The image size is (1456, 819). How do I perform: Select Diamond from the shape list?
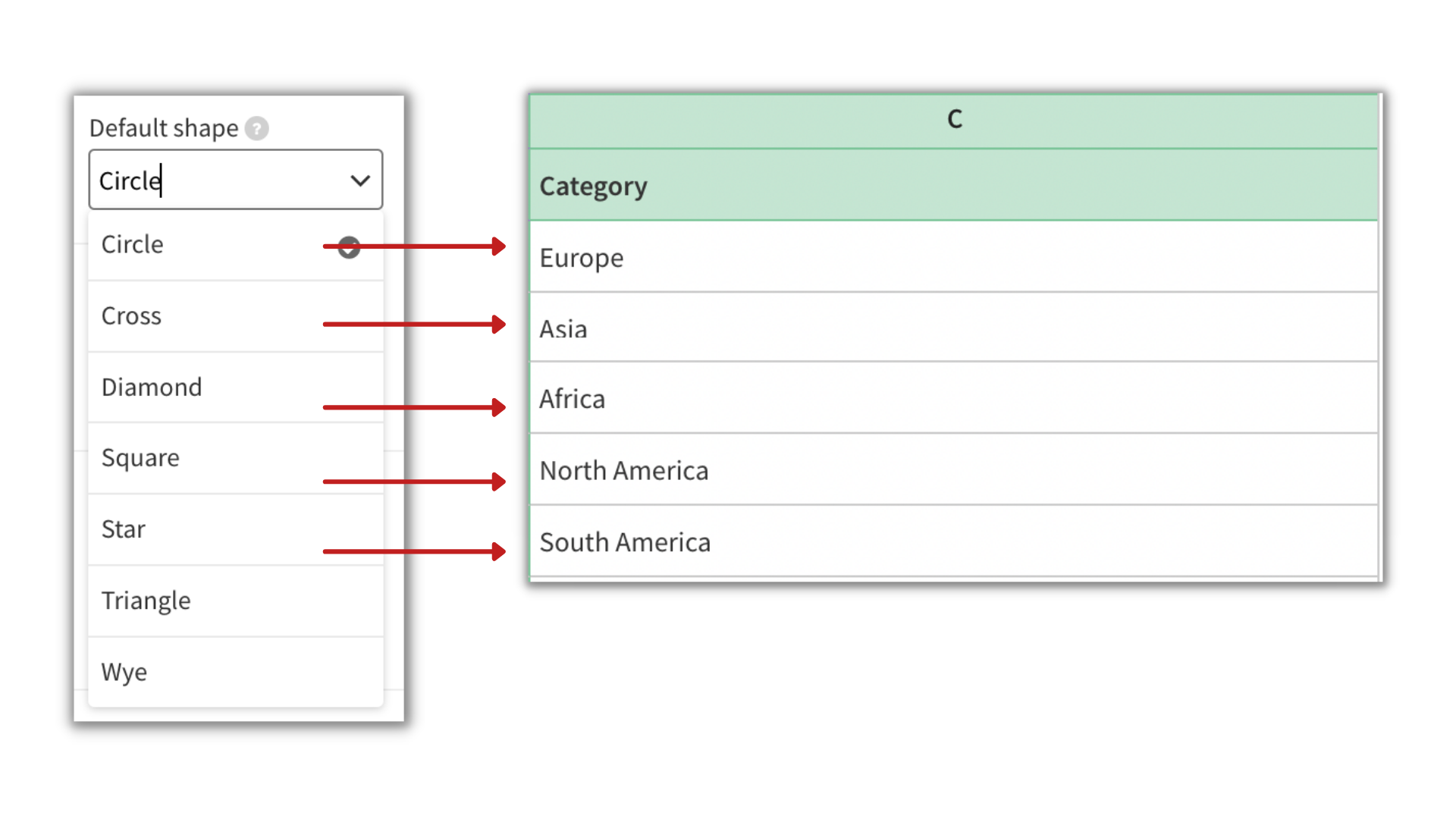236,388
